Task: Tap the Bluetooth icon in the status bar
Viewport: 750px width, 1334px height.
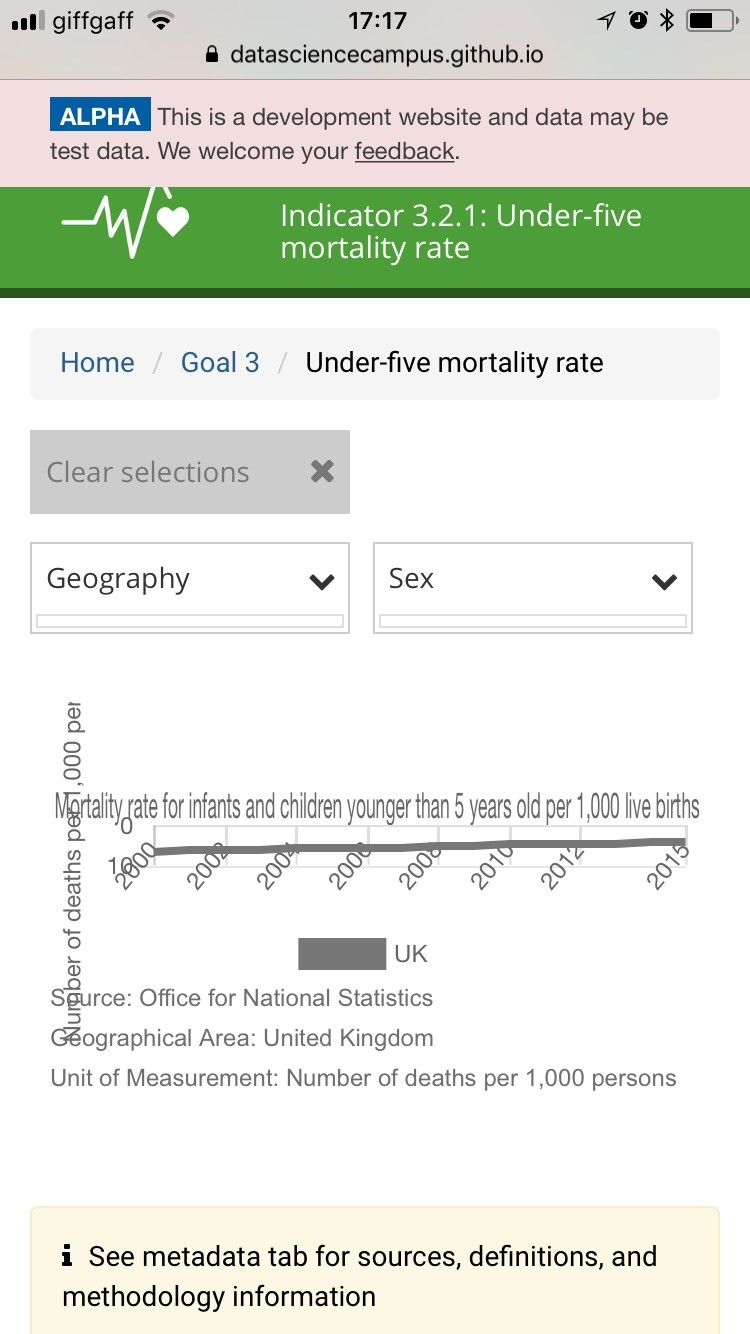Action: (x=668, y=18)
